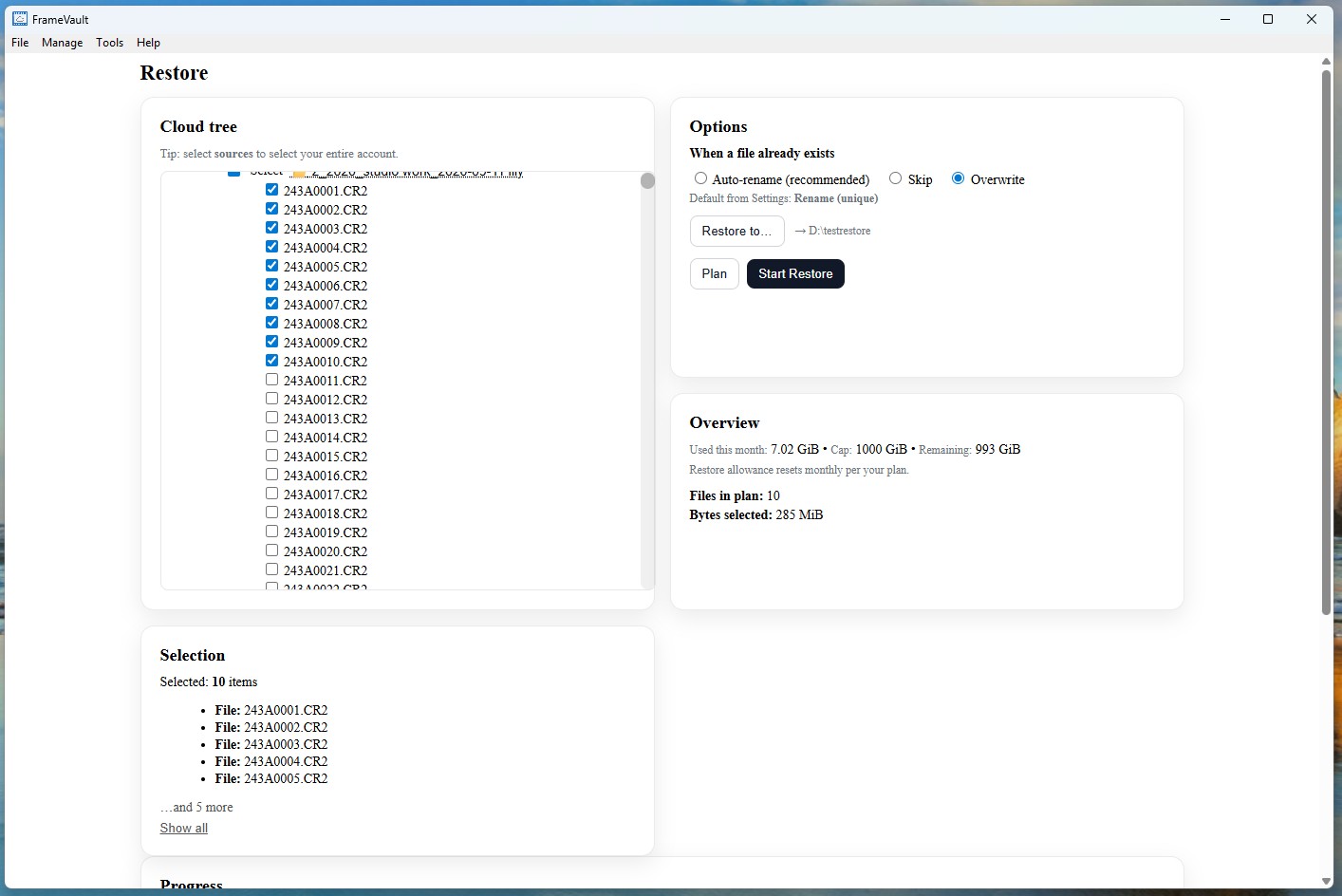
Task: Open the Manage menu
Action: click(62, 42)
